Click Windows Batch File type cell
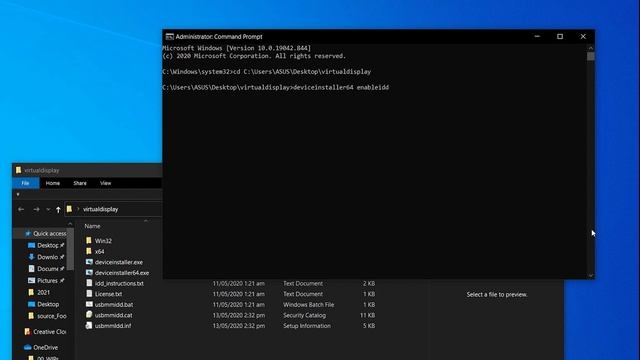 pos(309,305)
